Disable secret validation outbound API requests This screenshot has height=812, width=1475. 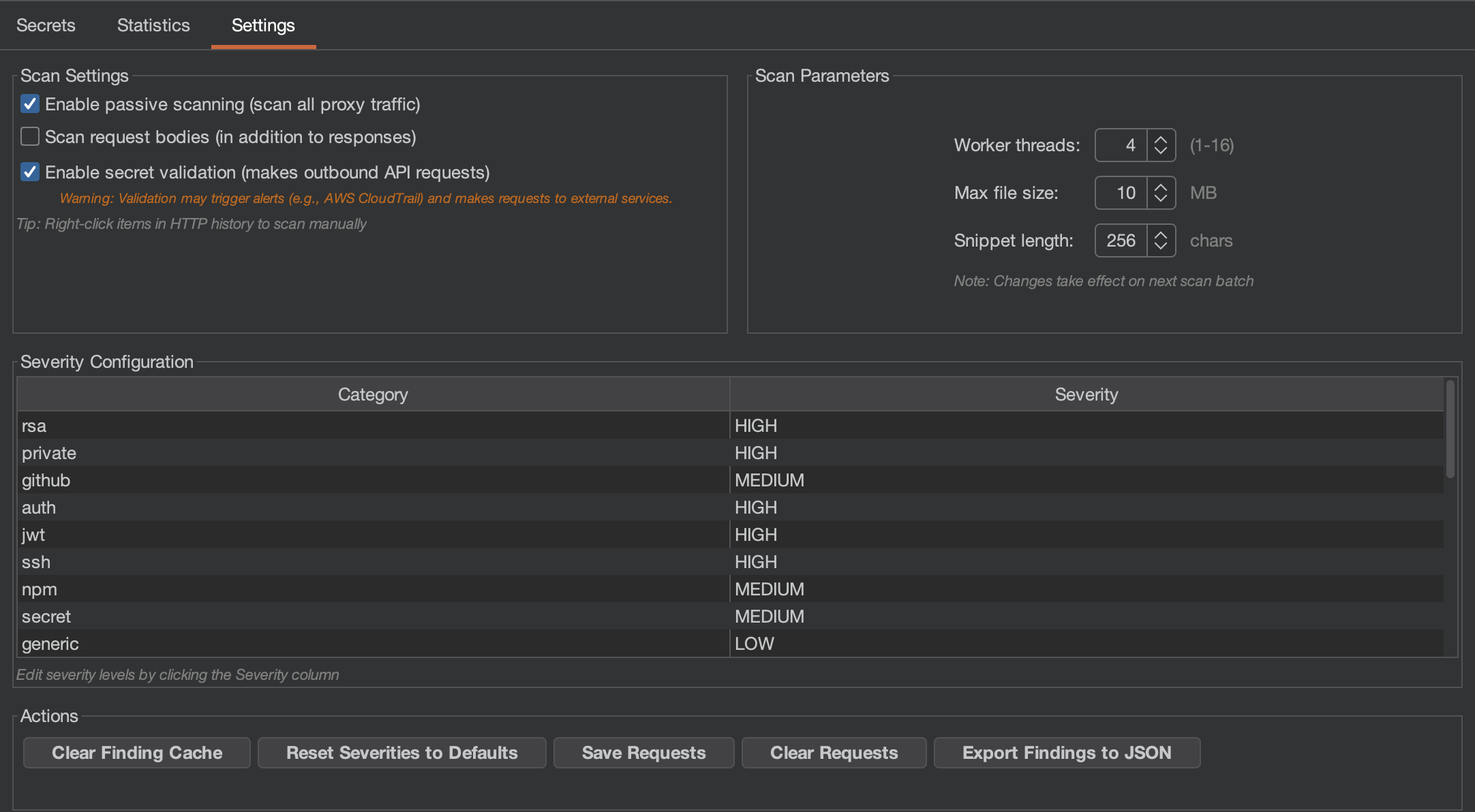coord(29,172)
